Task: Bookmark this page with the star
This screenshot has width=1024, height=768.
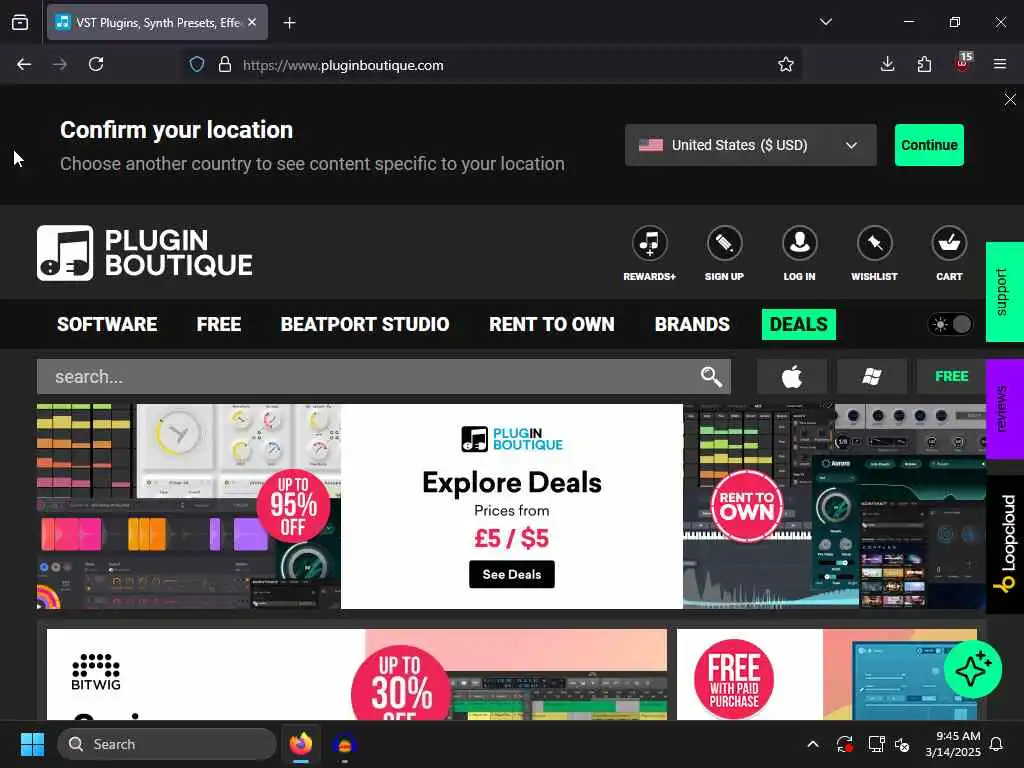Action: point(786,64)
